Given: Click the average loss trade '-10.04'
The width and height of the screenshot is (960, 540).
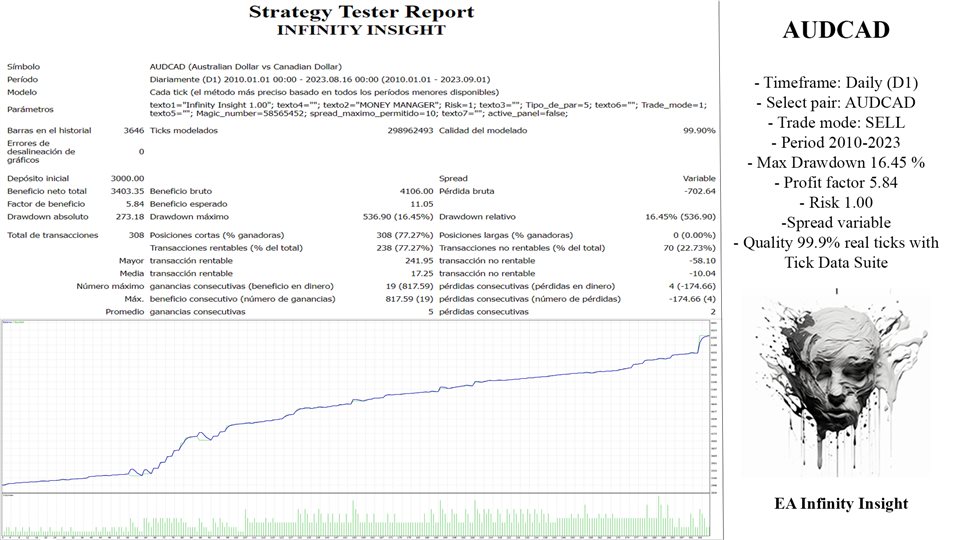Looking at the screenshot, I should 703,274.
